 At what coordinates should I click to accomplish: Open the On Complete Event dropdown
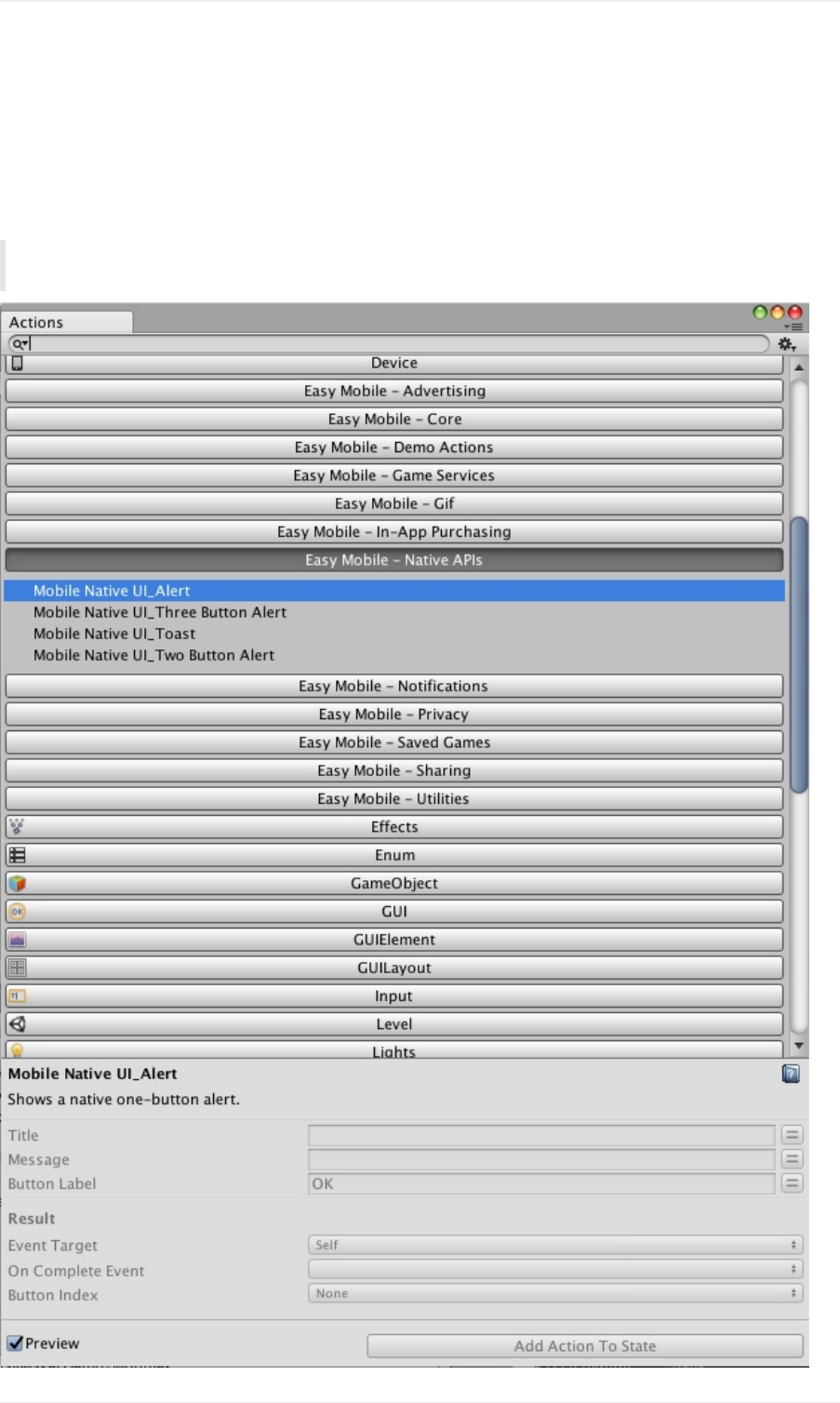point(555,1269)
